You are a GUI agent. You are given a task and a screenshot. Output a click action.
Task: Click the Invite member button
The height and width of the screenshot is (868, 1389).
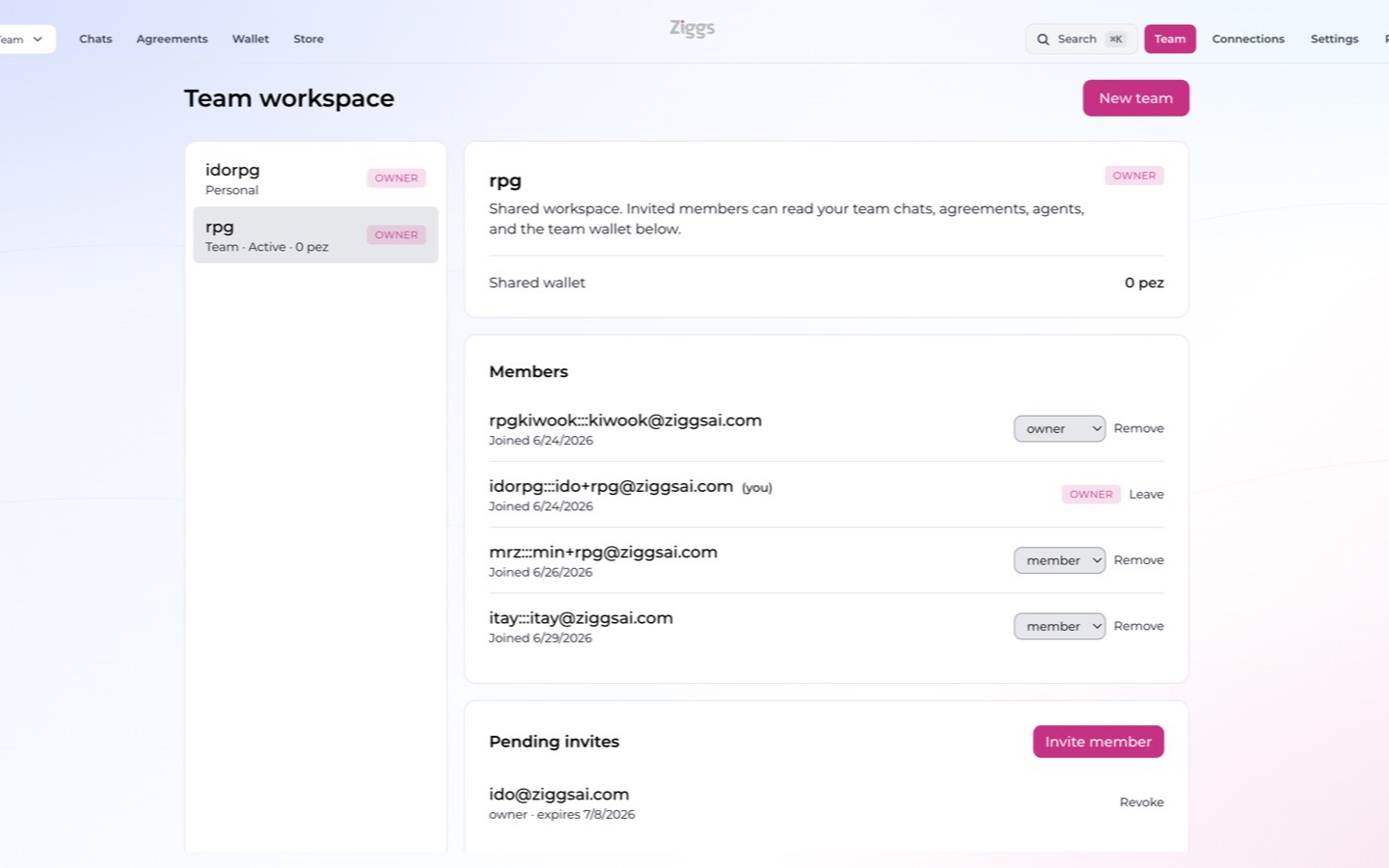tap(1099, 742)
